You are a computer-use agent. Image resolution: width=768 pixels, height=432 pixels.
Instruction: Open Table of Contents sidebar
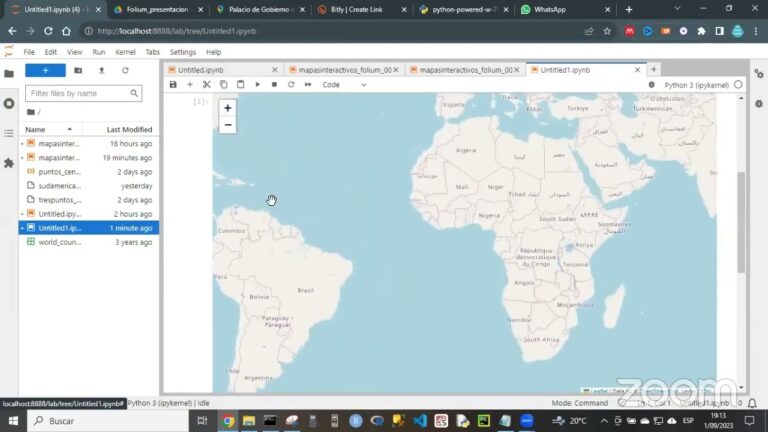[9, 133]
